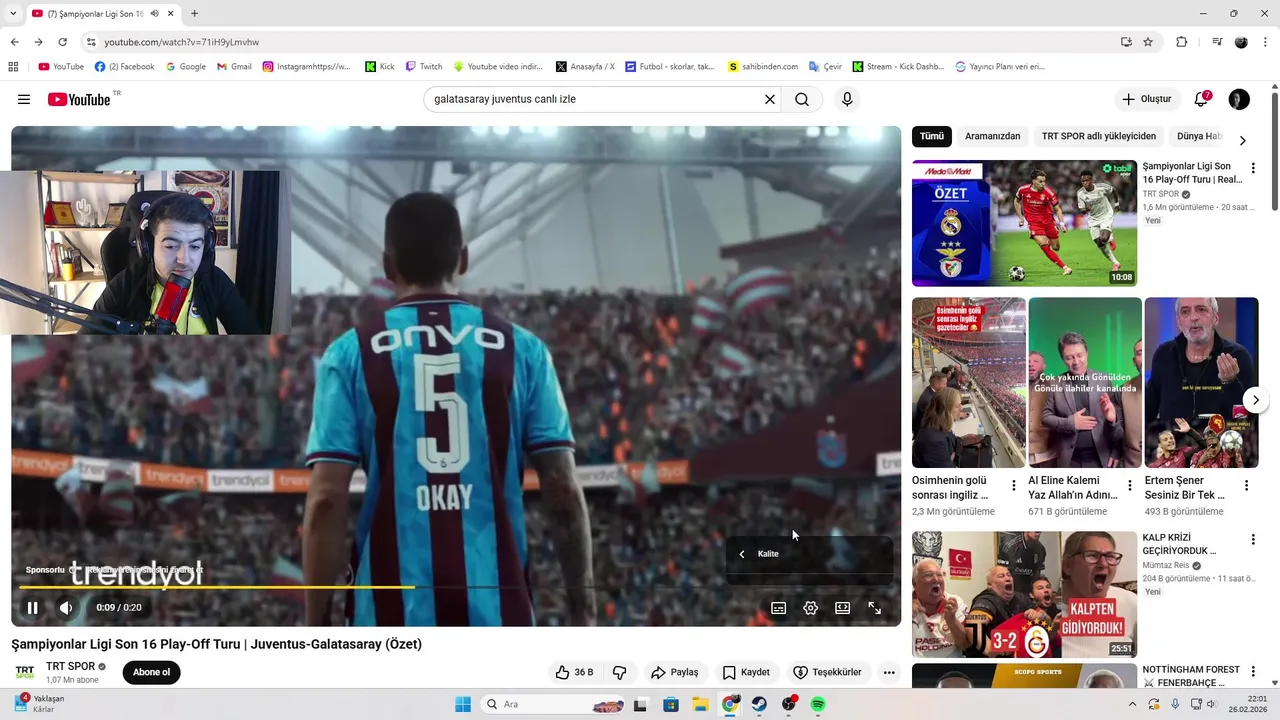This screenshot has height=720, width=1280.
Task: Open Osimhenin golü sonrası short
Action: coord(968,382)
